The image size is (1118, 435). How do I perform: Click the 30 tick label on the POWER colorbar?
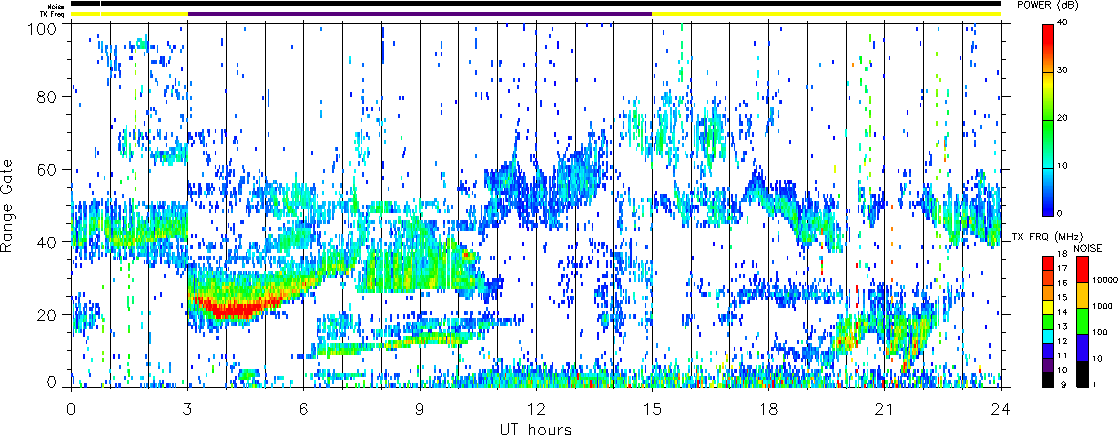tap(1063, 71)
